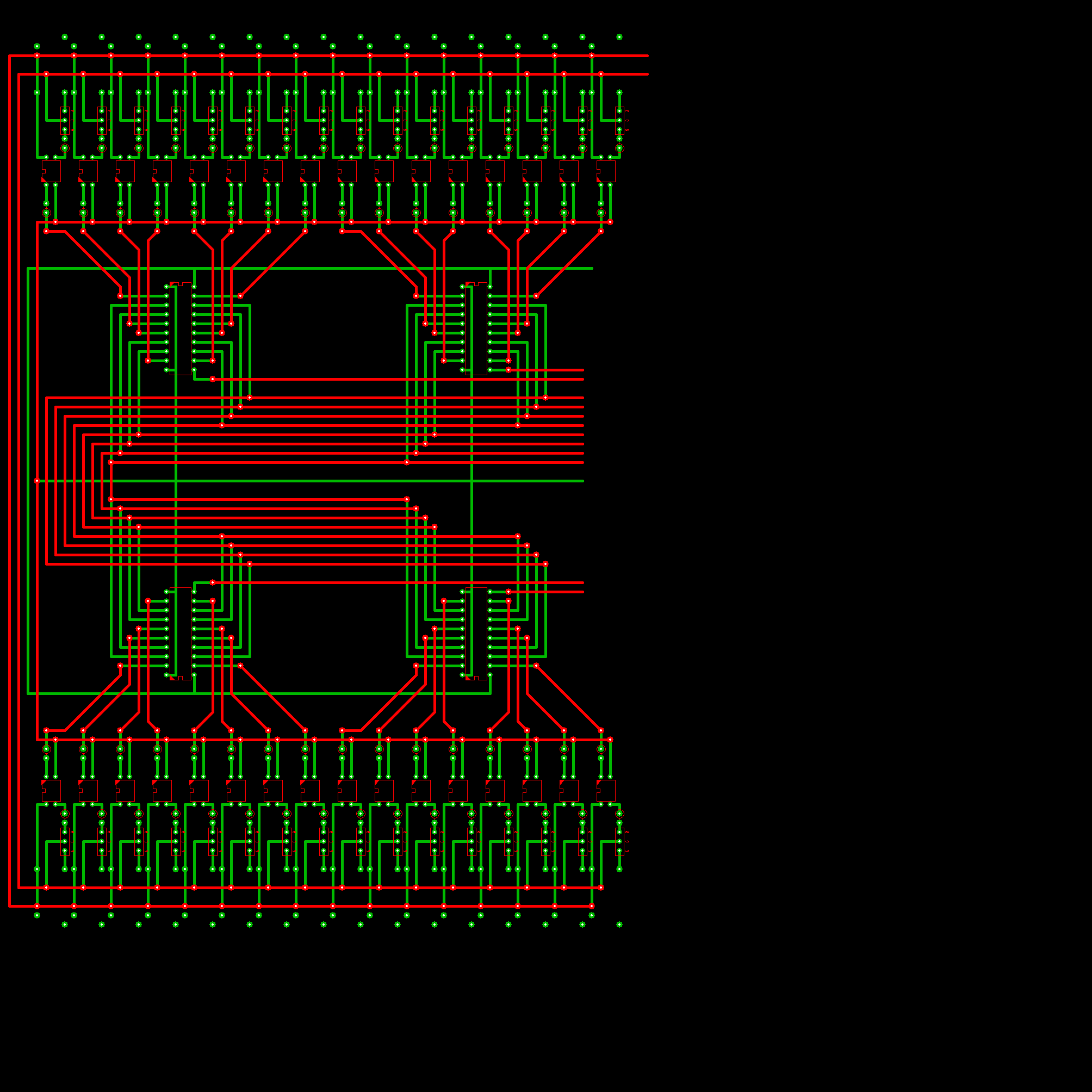Screen dimensions: 1092x1092
Task: Click the isolated green pad at bottom-right corner
Action: (619, 925)
